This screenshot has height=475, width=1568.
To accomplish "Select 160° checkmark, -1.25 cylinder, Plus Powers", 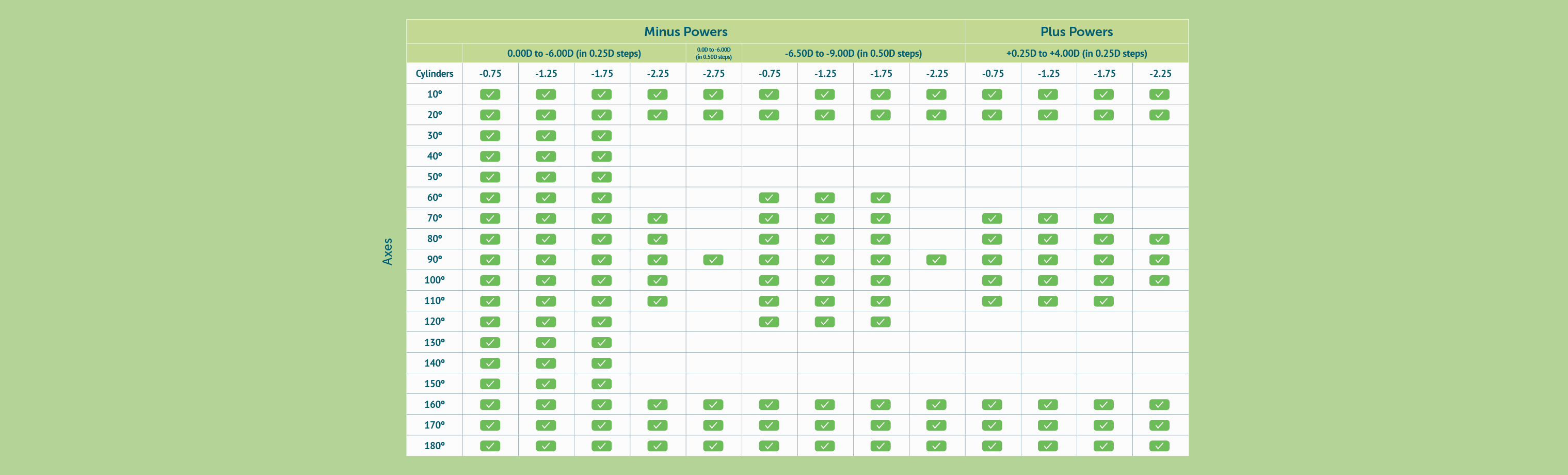I will (x=1048, y=405).
